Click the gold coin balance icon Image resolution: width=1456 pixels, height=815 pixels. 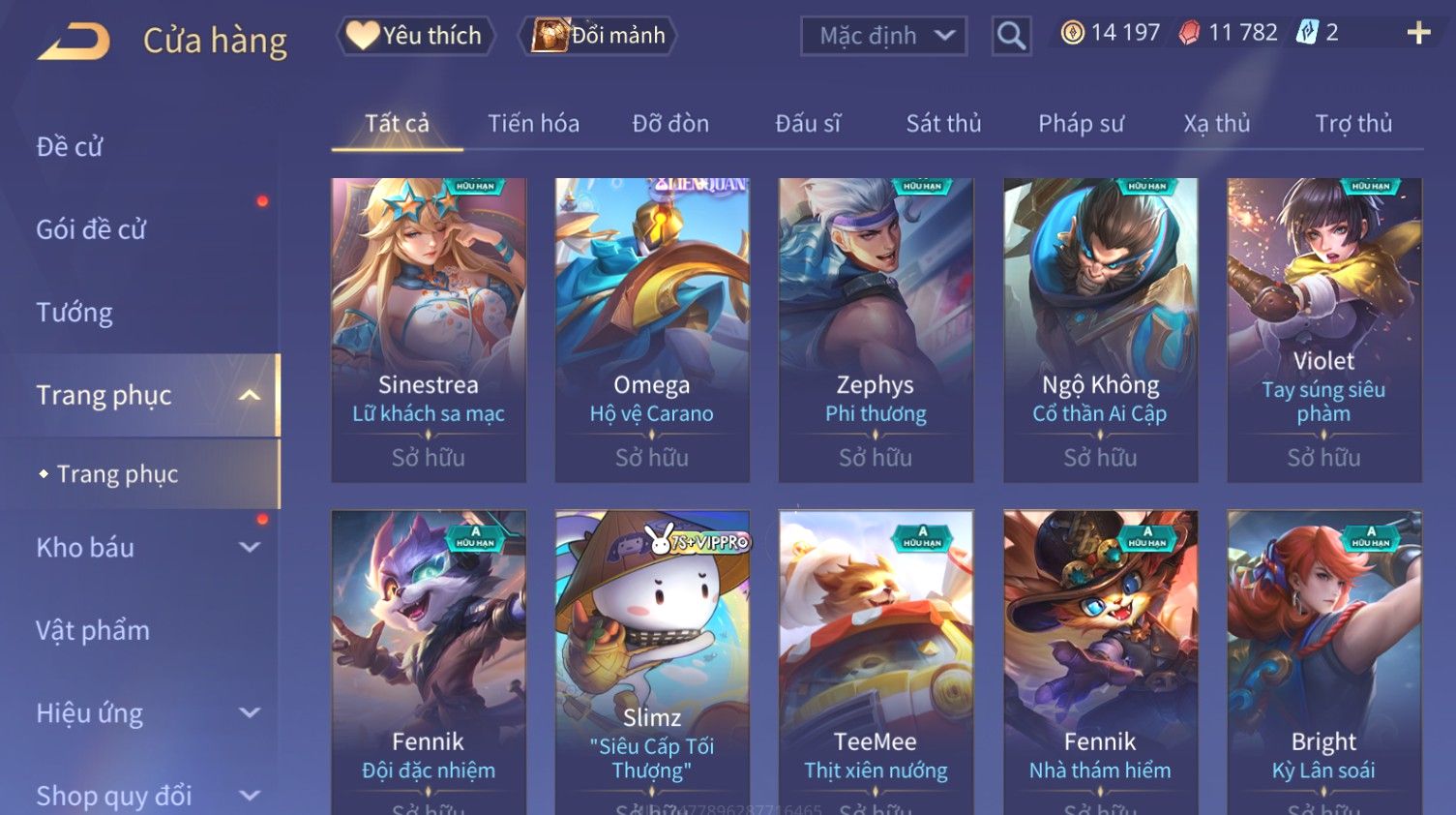(x=1072, y=33)
